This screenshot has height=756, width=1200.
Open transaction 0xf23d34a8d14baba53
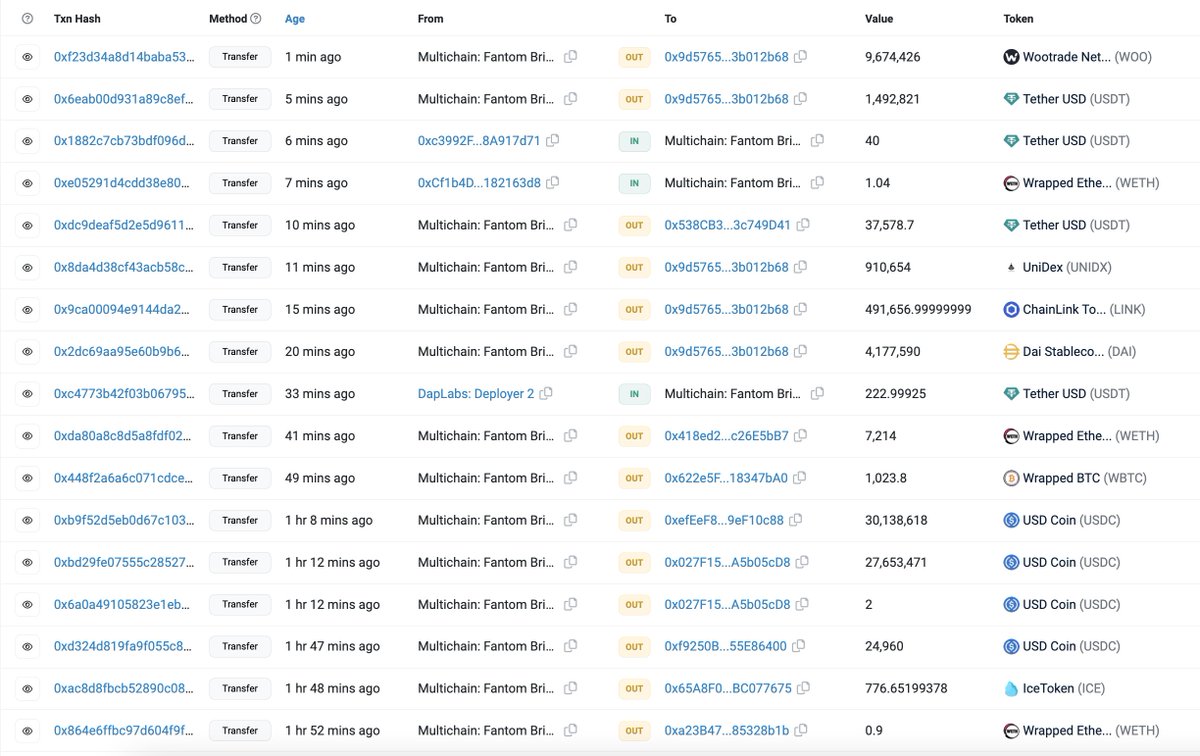click(125, 57)
